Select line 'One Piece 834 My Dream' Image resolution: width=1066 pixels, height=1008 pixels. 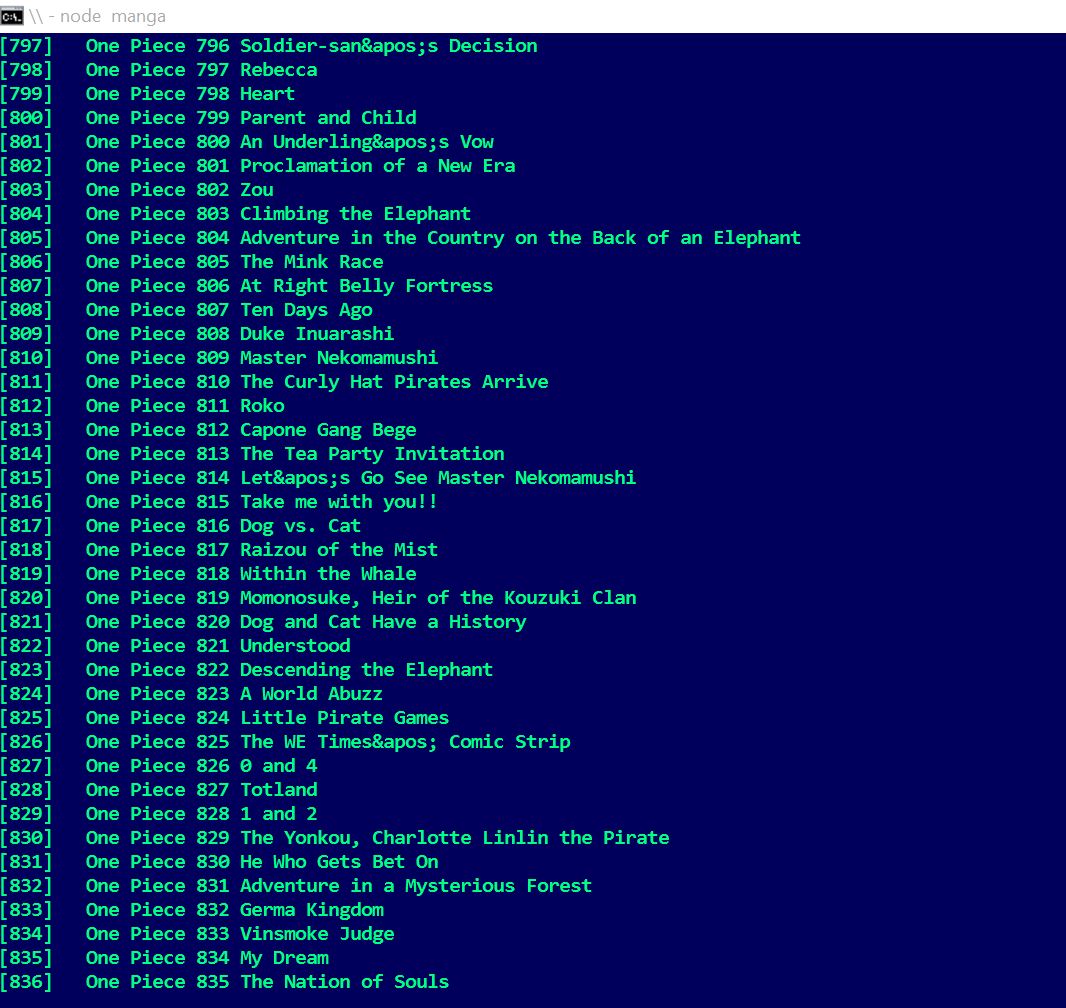pos(207,958)
